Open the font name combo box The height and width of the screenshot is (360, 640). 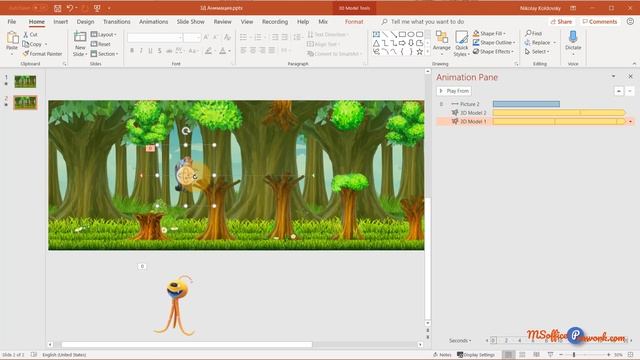click(x=155, y=38)
